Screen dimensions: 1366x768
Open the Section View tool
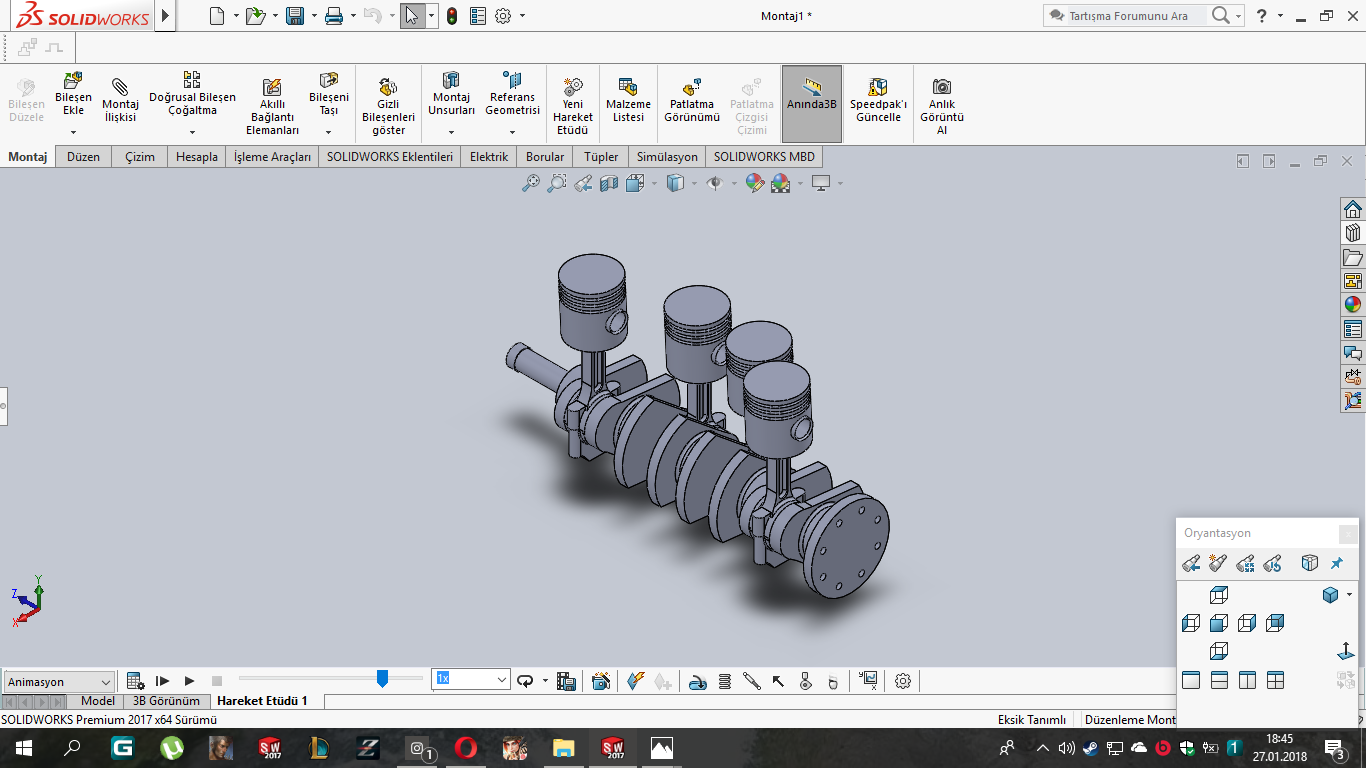pos(609,183)
